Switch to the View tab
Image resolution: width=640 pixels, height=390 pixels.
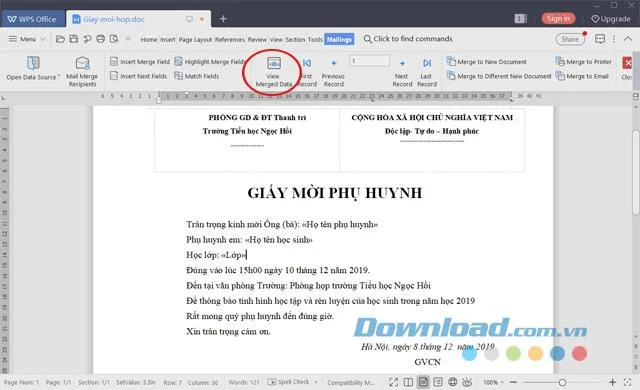point(276,40)
